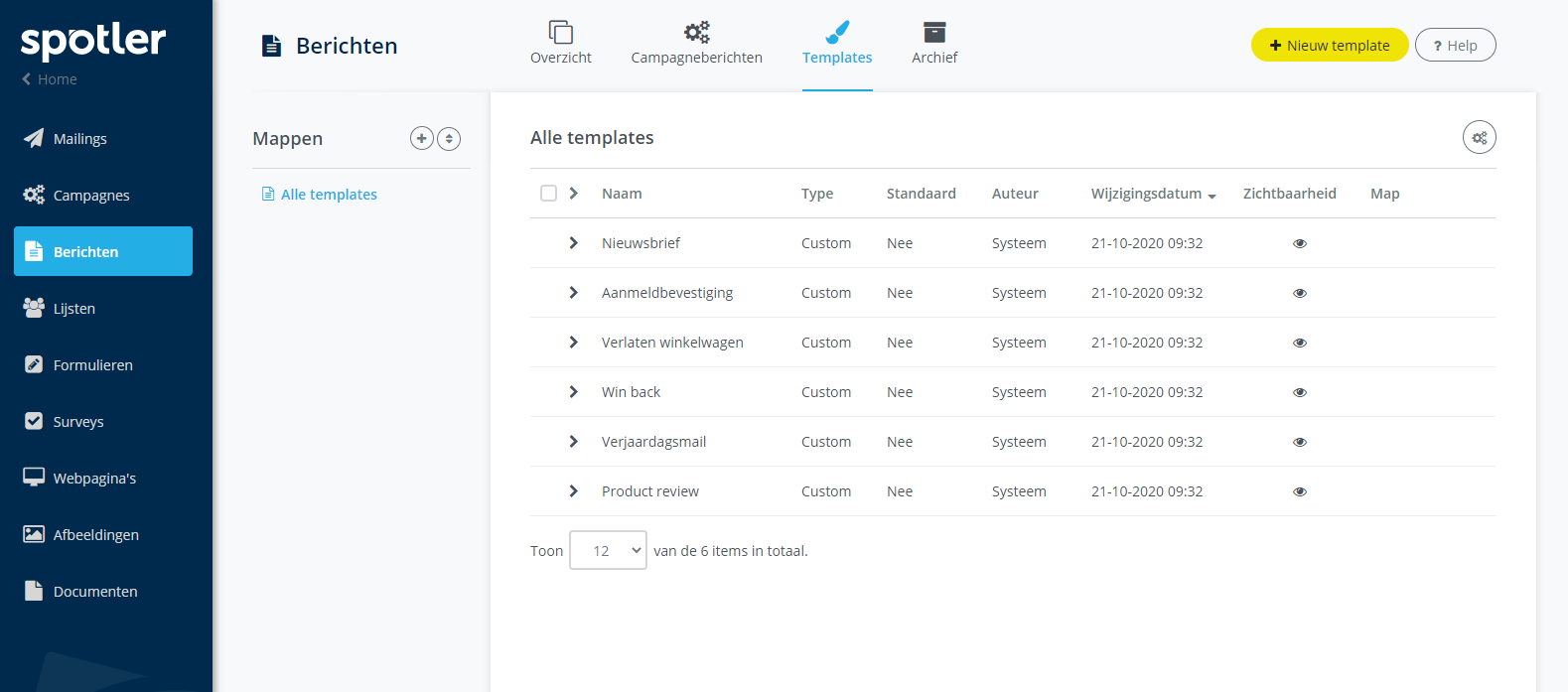
Task: Toggle visibility eye for Win back
Action: click(x=1300, y=392)
